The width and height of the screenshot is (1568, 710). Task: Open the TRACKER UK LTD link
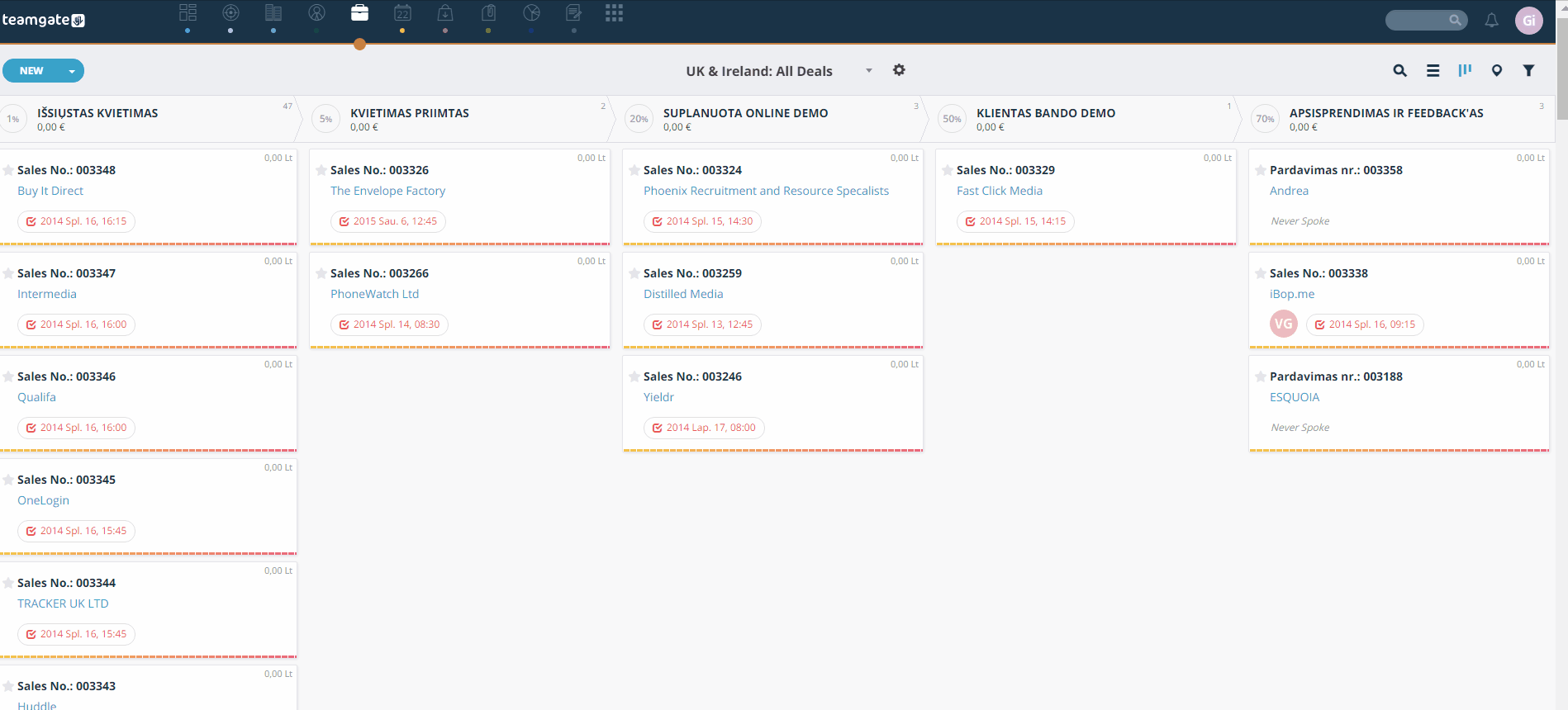(x=63, y=603)
